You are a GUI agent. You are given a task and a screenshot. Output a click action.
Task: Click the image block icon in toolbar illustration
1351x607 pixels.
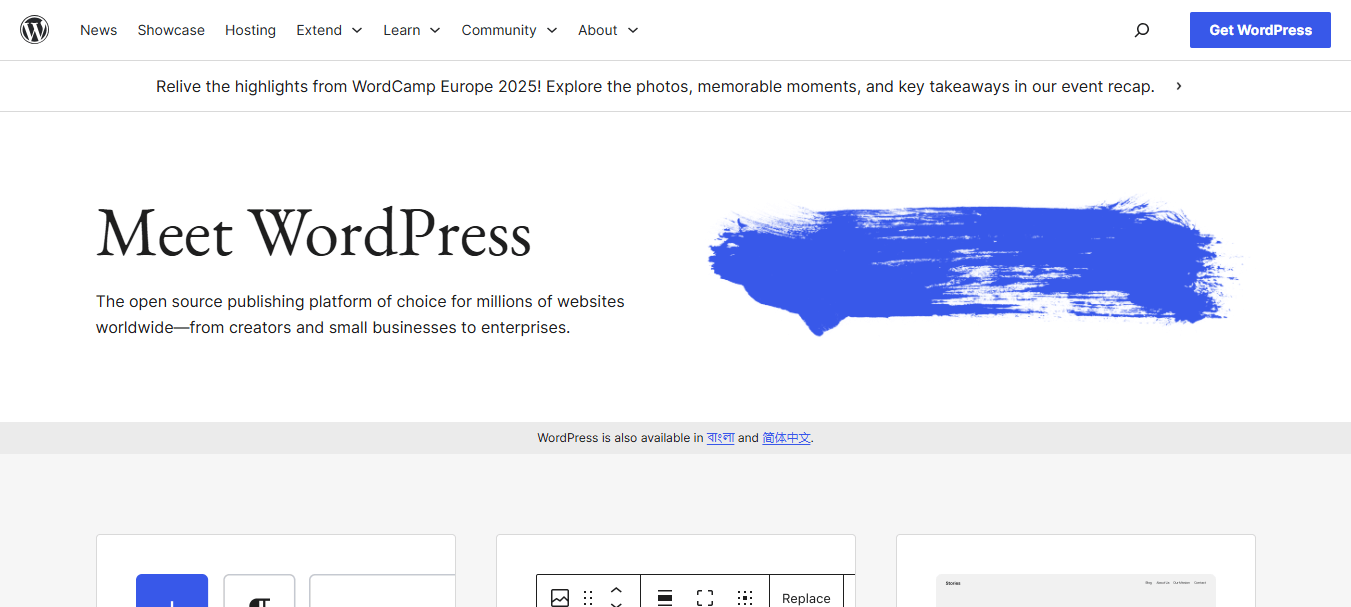pos(560,598)
